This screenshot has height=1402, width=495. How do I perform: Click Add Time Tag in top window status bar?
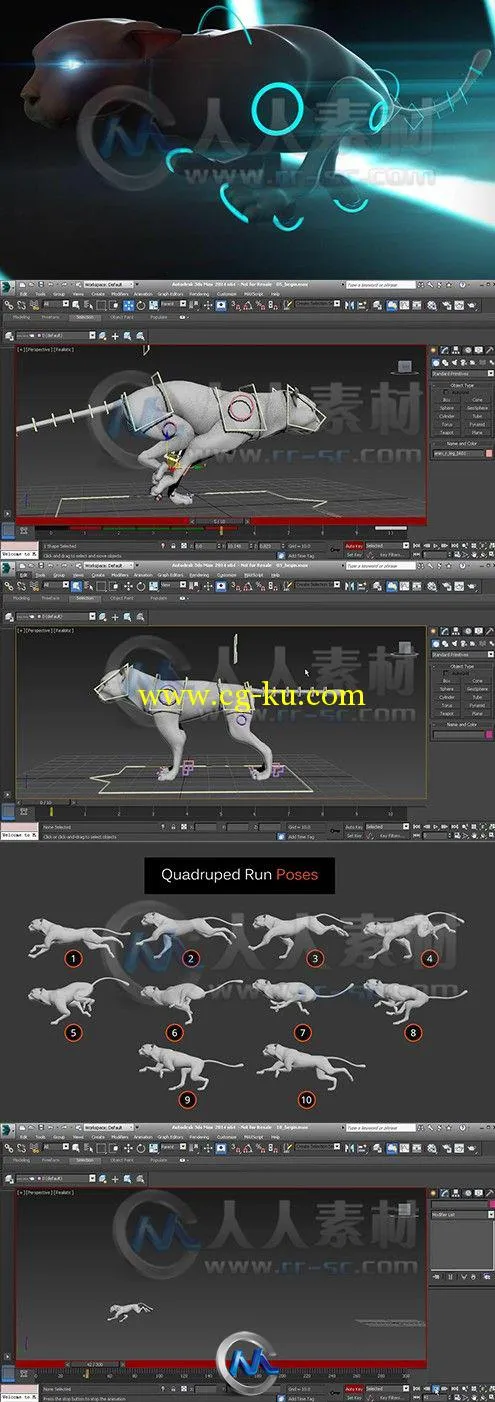[300, 556]
